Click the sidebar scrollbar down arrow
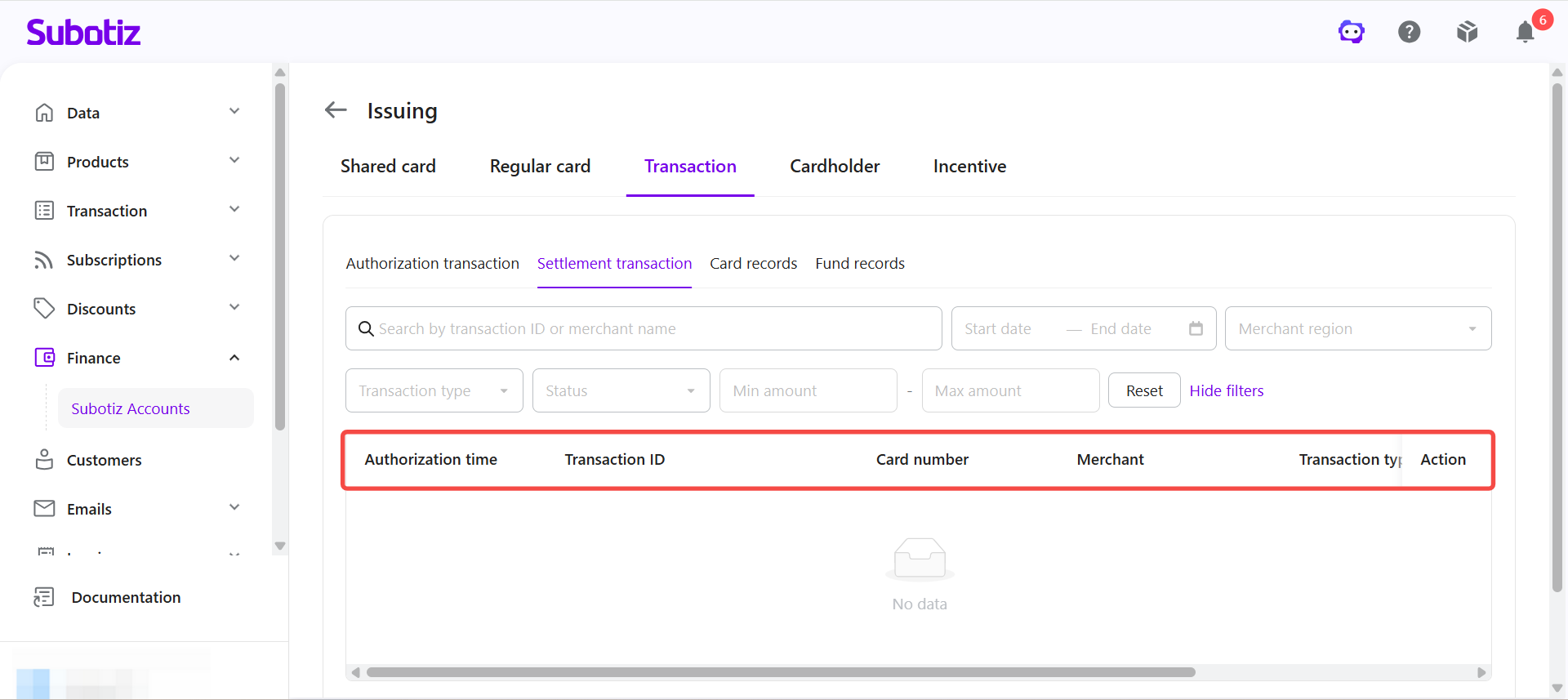Image resolution: width=1568 pixels, height=700 pixels. [280, 546]
